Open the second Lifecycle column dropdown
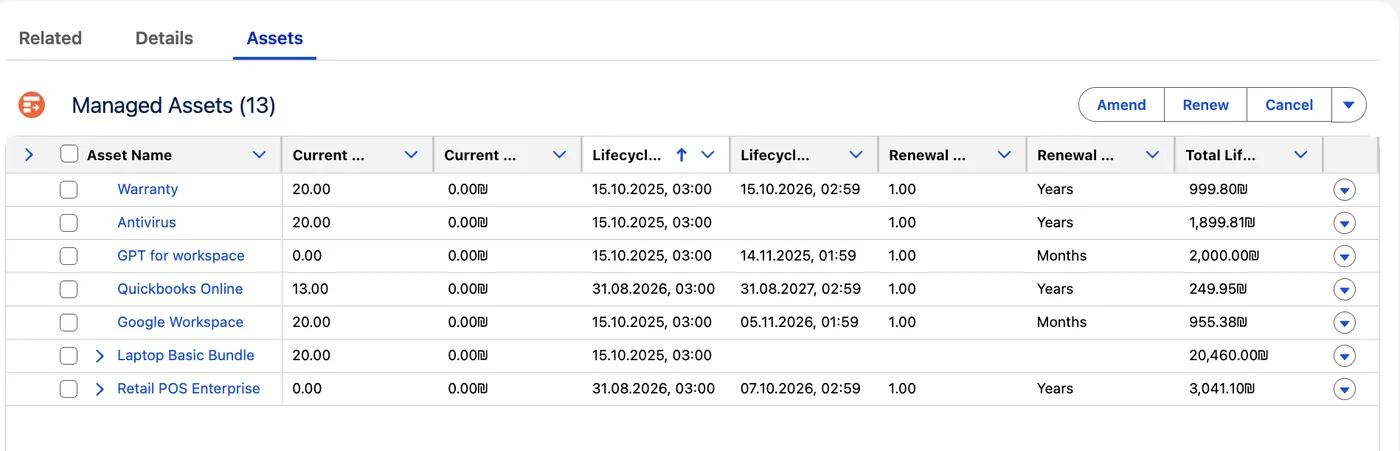Viewport: 1400px width, 451px height. point(856,155)
